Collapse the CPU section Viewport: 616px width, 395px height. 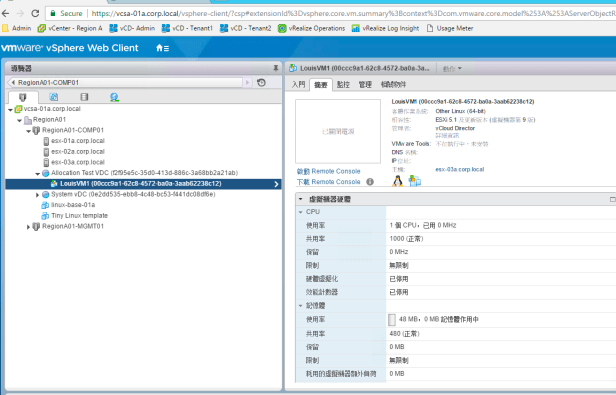point(301,212)
